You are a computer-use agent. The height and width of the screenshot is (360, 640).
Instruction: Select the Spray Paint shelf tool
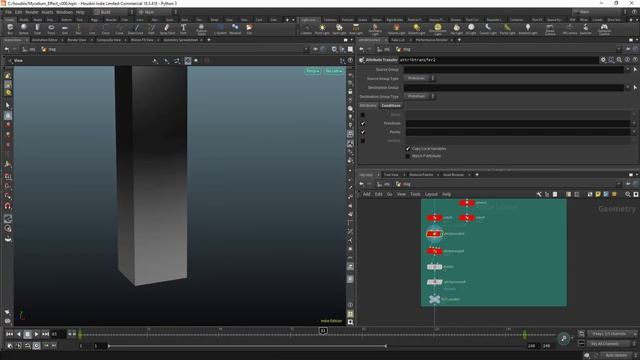coord(167,29)
